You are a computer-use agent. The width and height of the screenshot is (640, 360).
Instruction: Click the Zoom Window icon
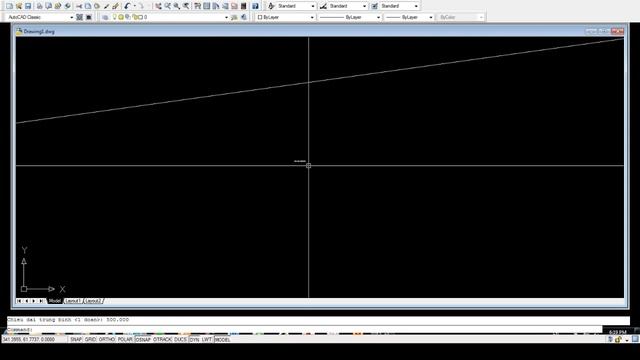(177, 6)
